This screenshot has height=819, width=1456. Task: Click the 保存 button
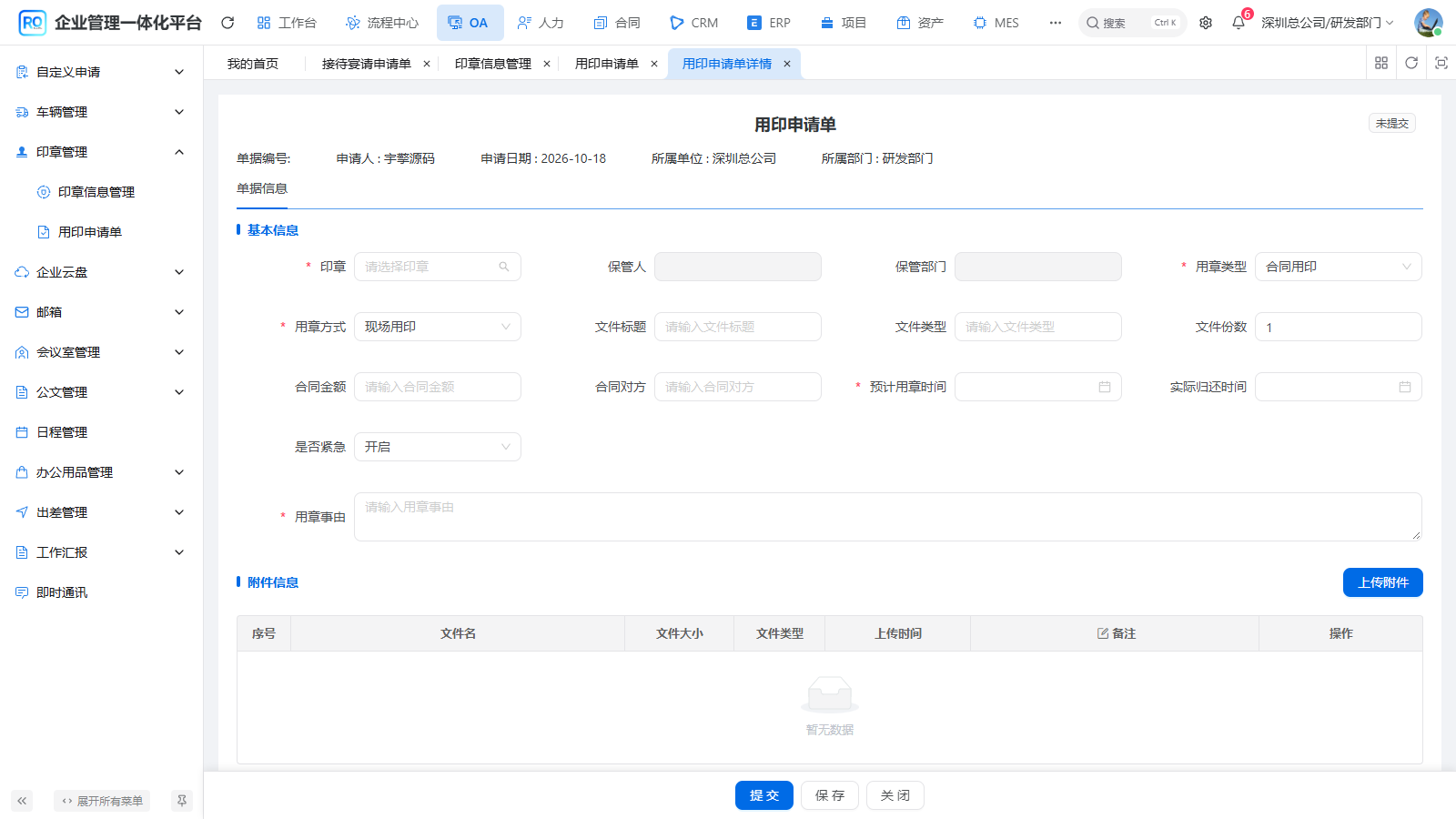click(830, 795)
